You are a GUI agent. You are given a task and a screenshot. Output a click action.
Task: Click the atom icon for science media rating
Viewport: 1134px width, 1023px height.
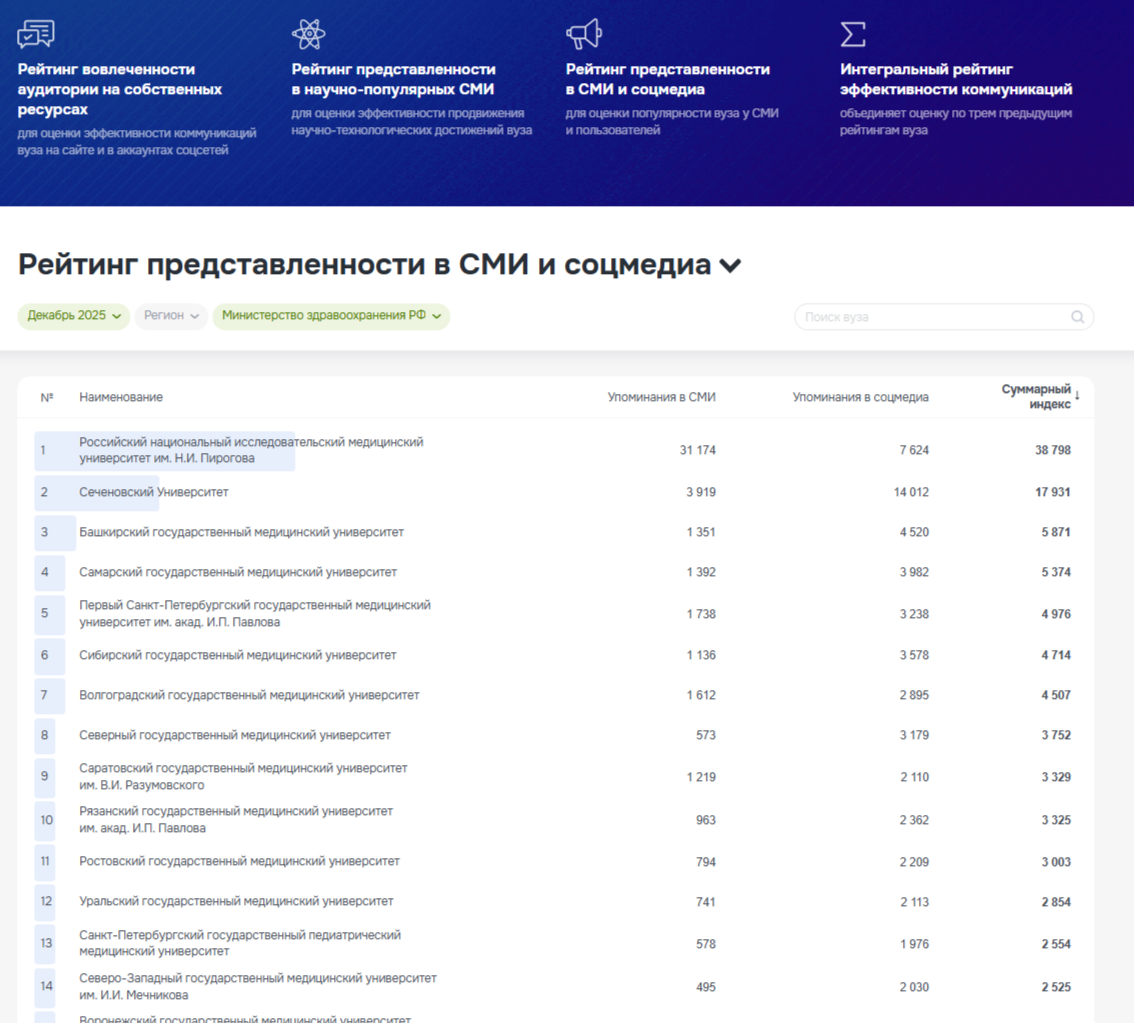pyautogui.click(x=308, y=34)
